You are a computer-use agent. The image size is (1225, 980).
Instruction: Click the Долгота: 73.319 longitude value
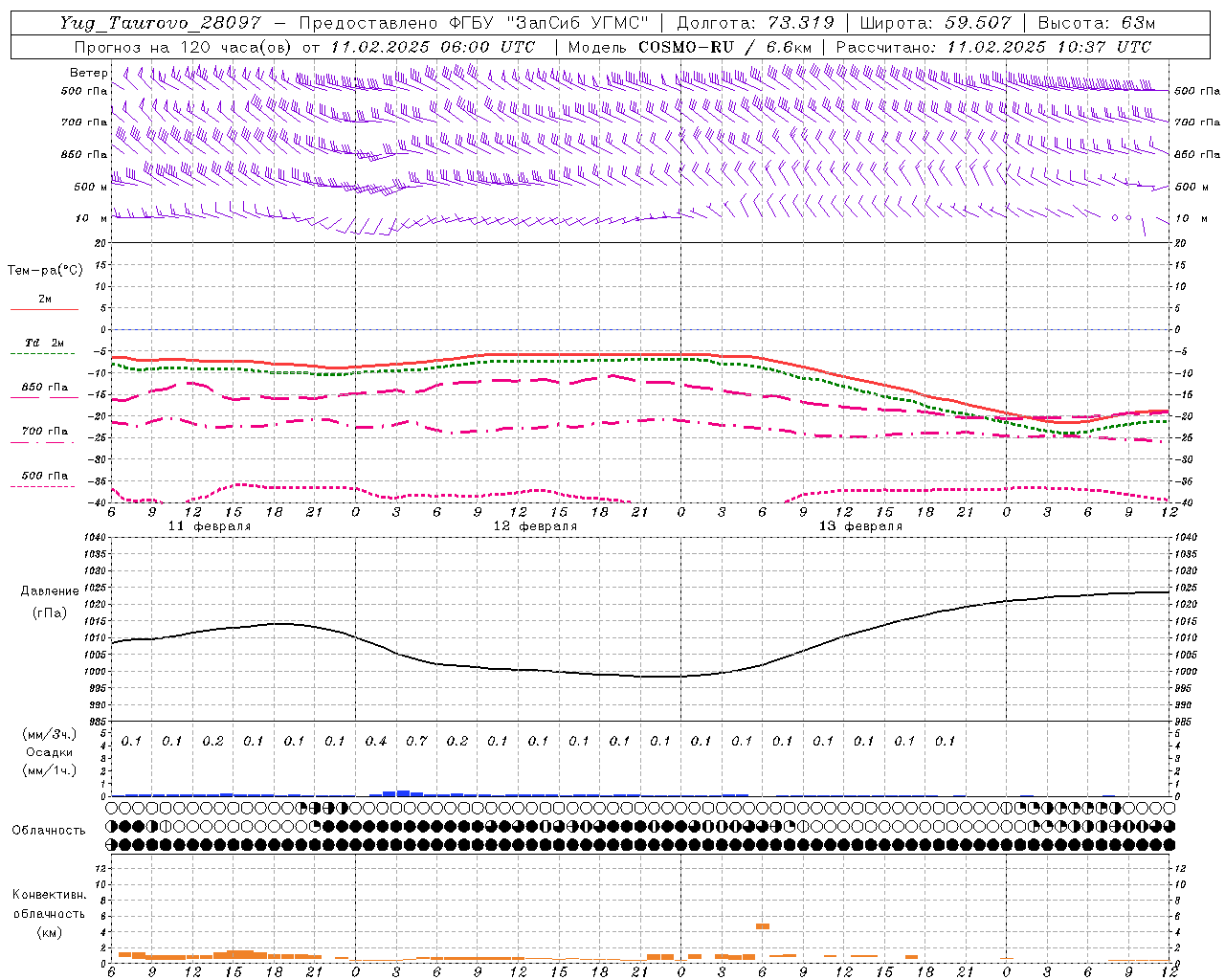(x=755, y=23)
